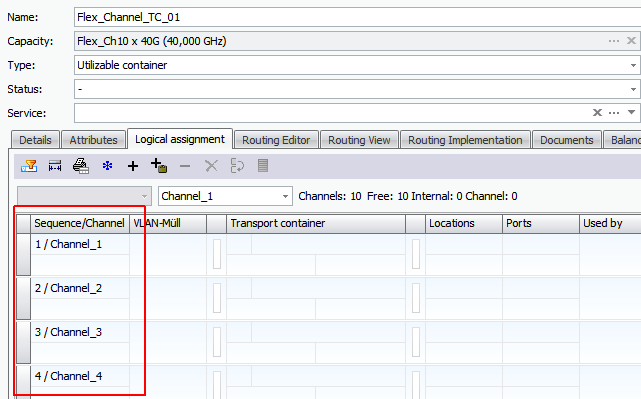
Task: Click the Used by column header
Action: click(x=610, y=223)
